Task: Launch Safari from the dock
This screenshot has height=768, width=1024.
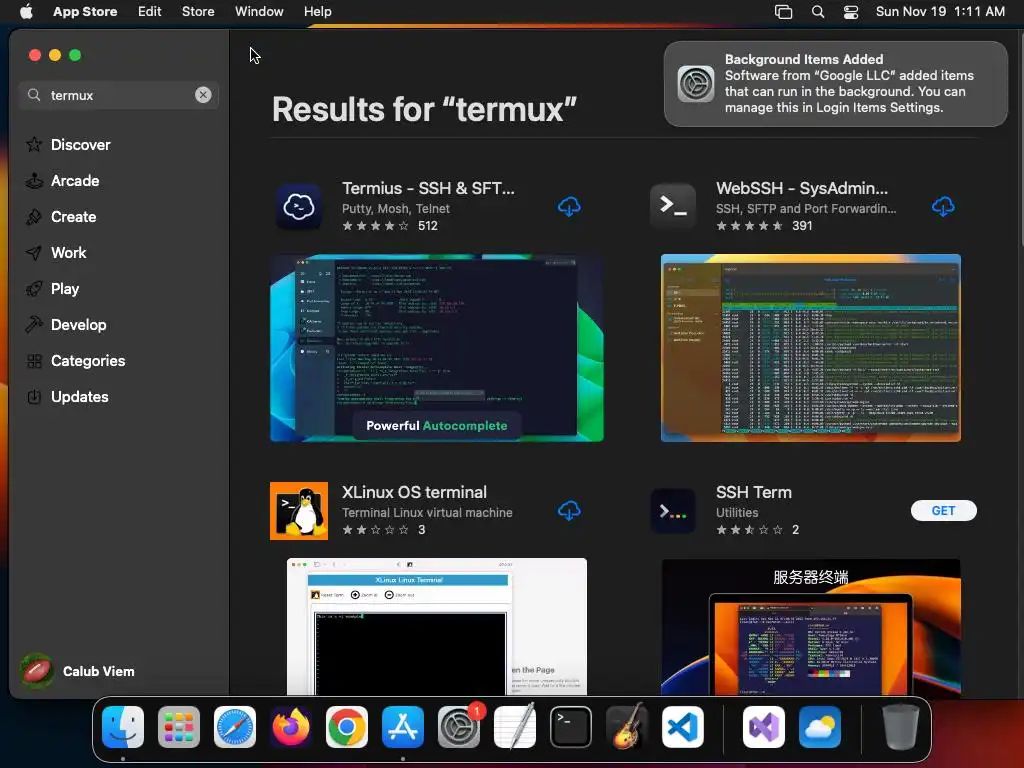Action: [x=234, y=726]
